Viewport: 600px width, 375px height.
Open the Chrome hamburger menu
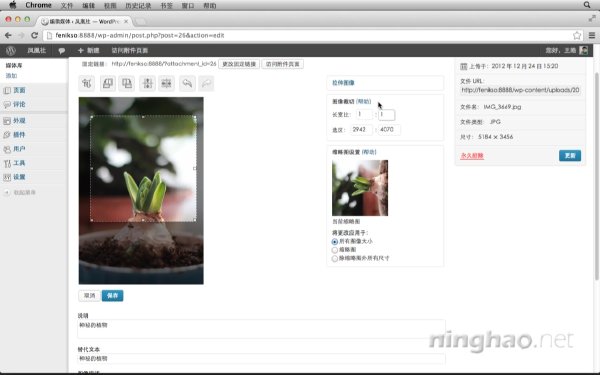click(592, 36)
